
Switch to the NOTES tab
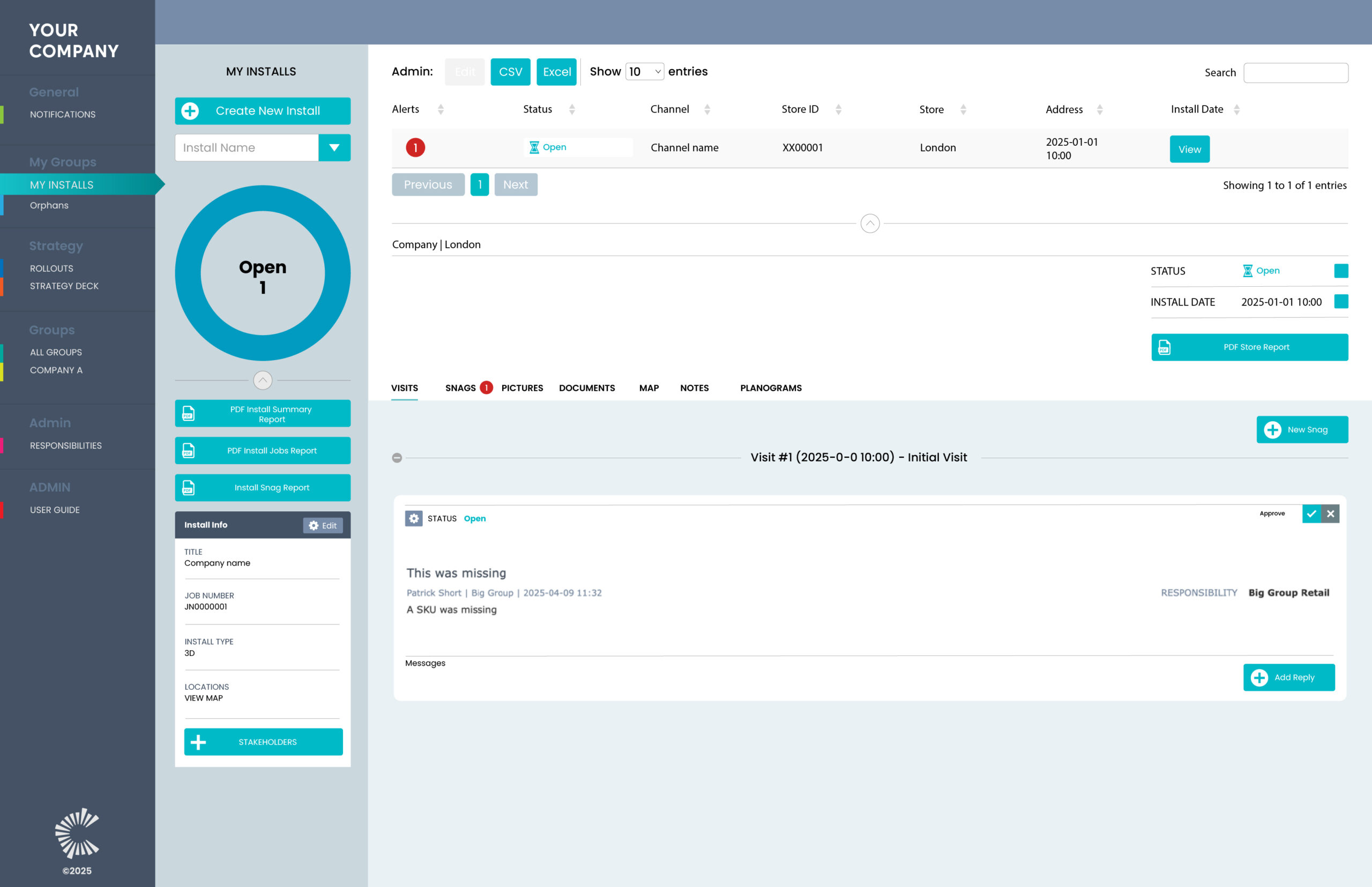coord(694,388)
